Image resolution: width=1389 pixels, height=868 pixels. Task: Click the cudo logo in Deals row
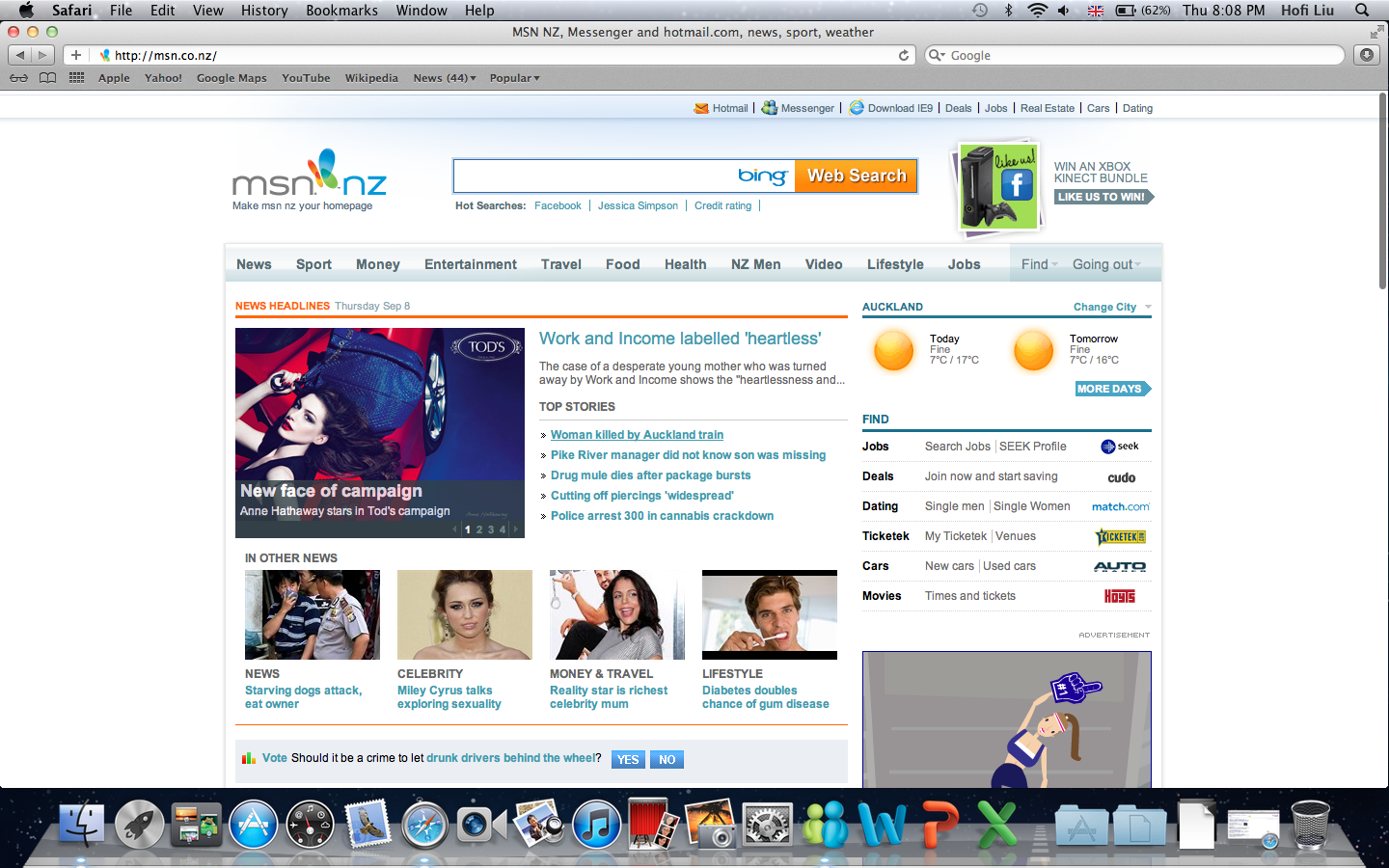click(x=1121, y=477)
